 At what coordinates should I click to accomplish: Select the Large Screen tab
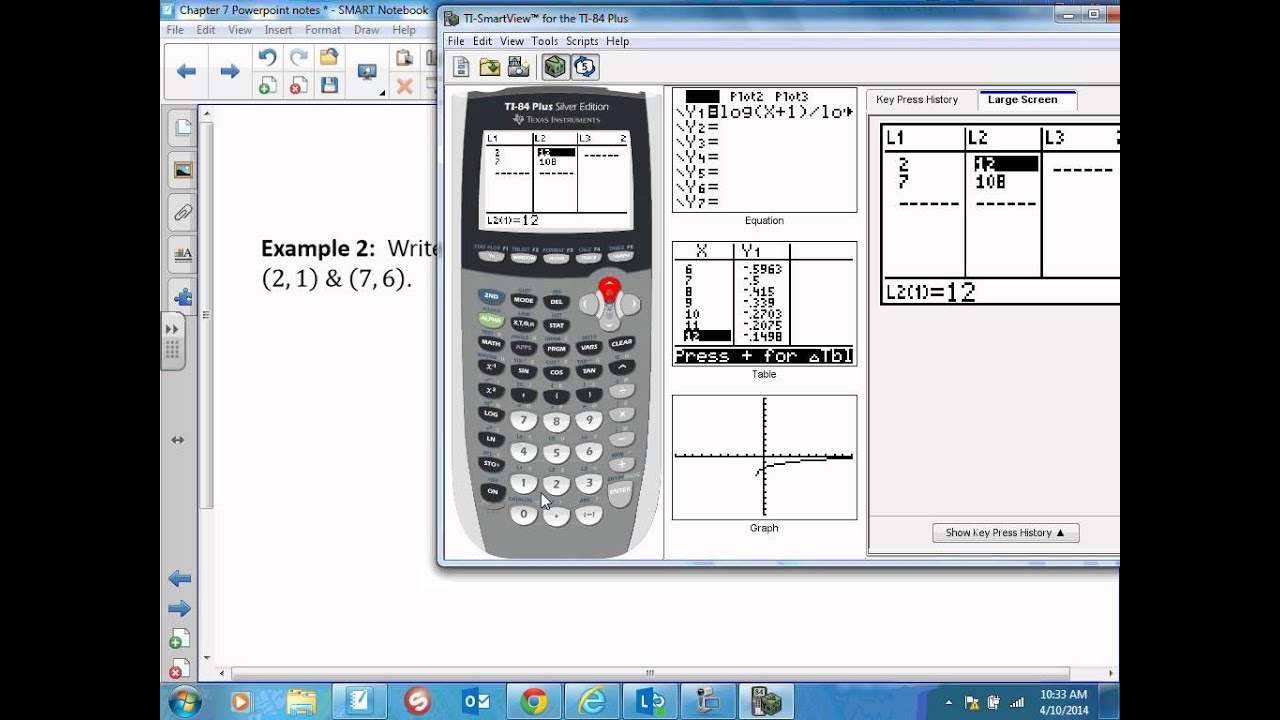coord(1022,99)
